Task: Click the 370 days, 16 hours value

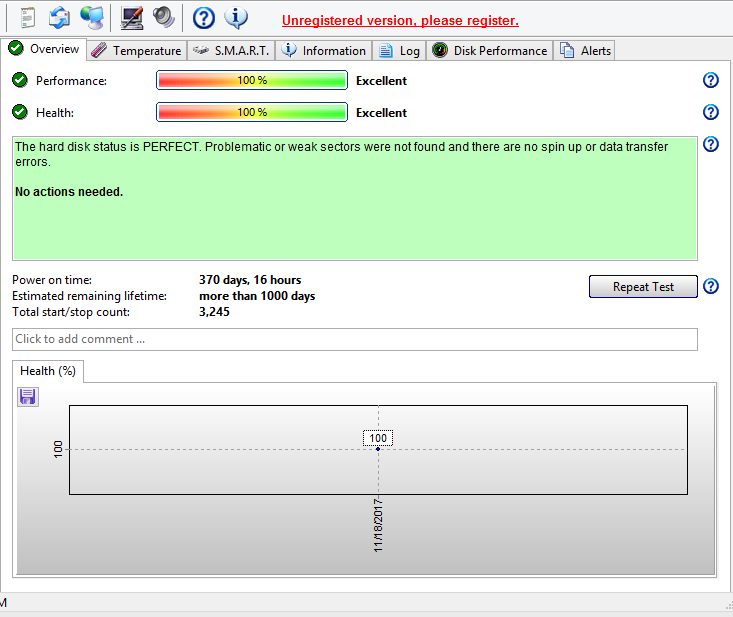Action: (x=250, y=280)
